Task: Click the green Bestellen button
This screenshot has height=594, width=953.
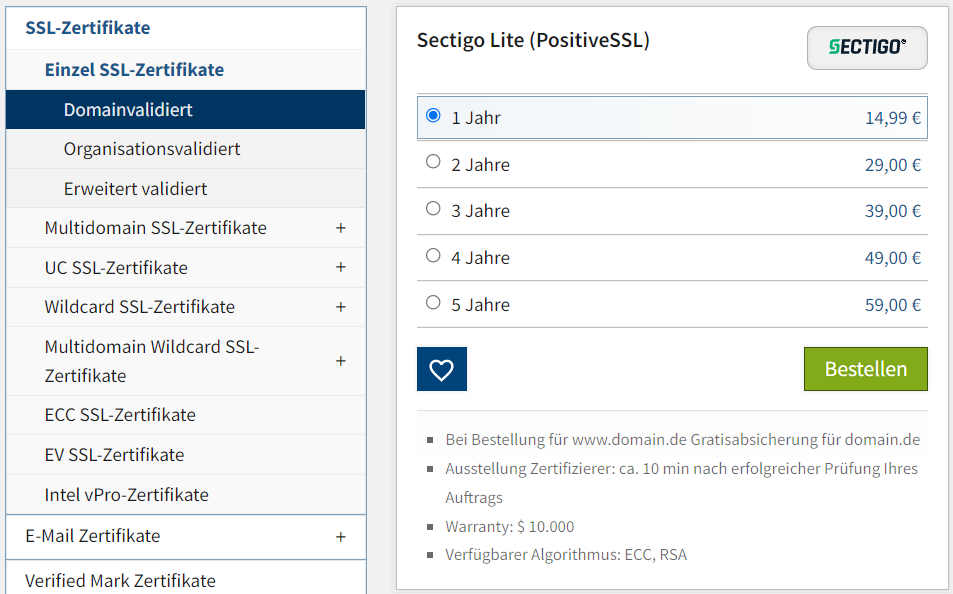Action: (x=865, y=369)
